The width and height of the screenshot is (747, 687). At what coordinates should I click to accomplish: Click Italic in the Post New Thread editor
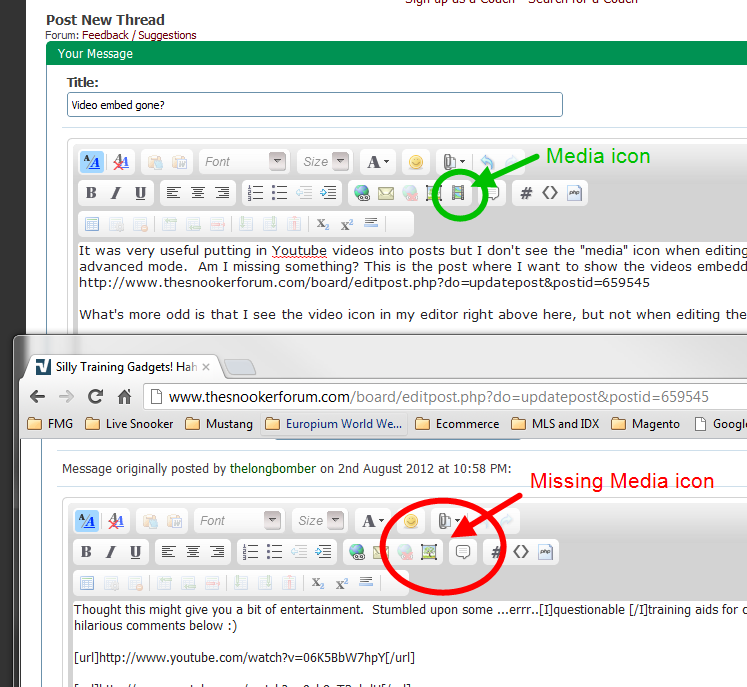tap(115, 193)
